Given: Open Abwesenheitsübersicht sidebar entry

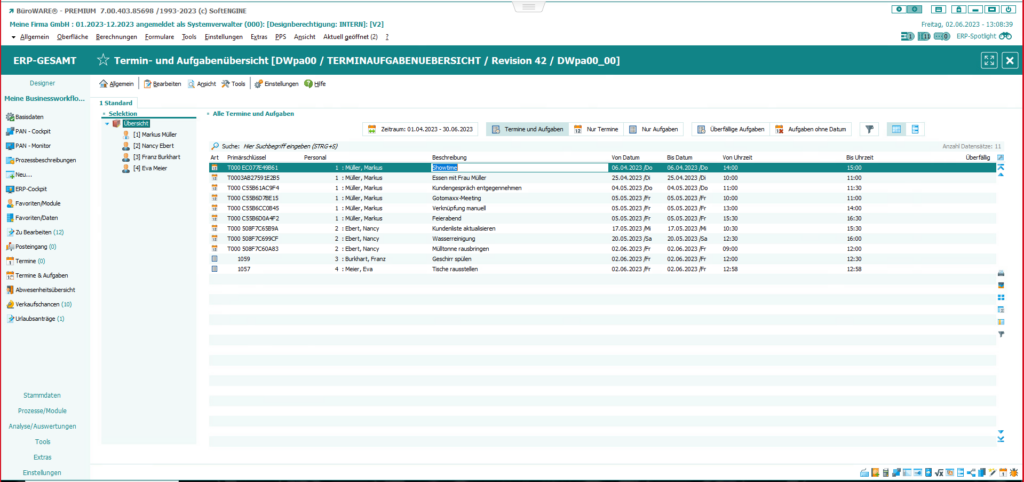Looking at the screenshot, I should pos(40,290).
